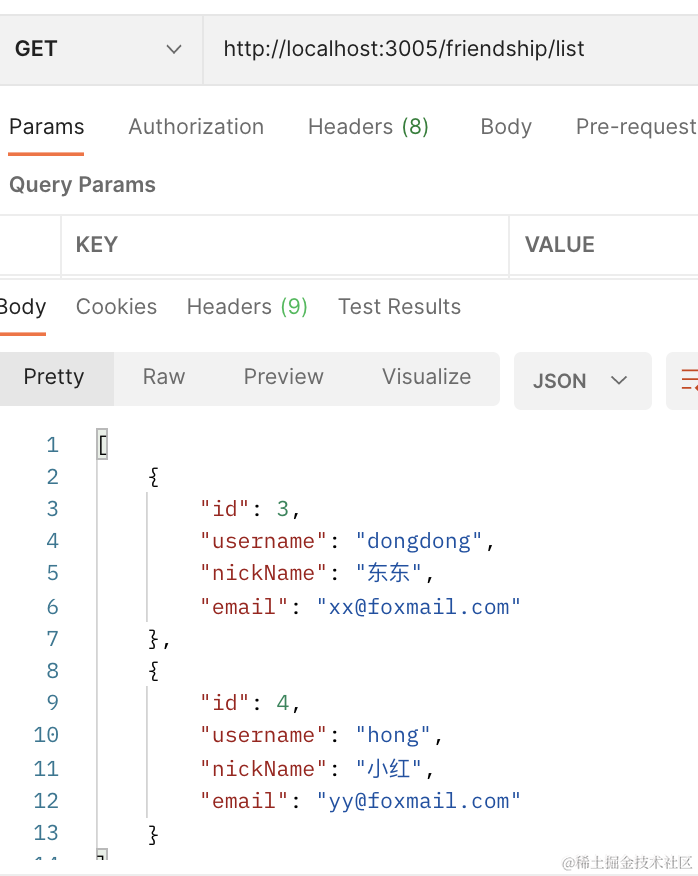Open the GET method dropdown
The width and height of the screenshot is (698, 876).
point(98,49)
